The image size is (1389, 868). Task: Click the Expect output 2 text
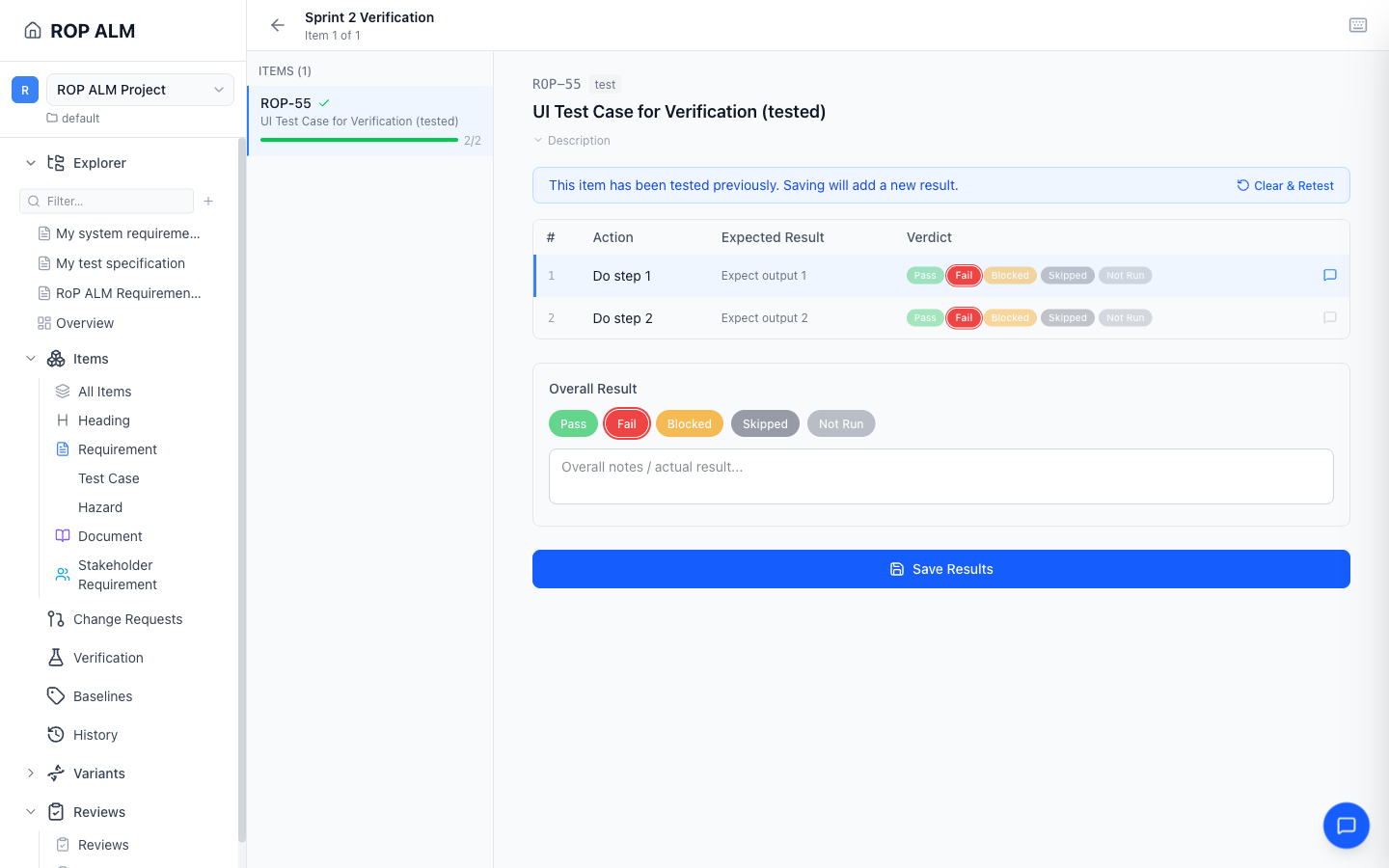765,318
